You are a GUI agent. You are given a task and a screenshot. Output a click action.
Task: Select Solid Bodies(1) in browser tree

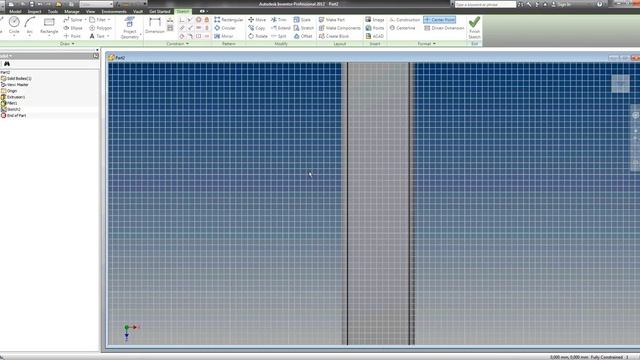(16, 78)
